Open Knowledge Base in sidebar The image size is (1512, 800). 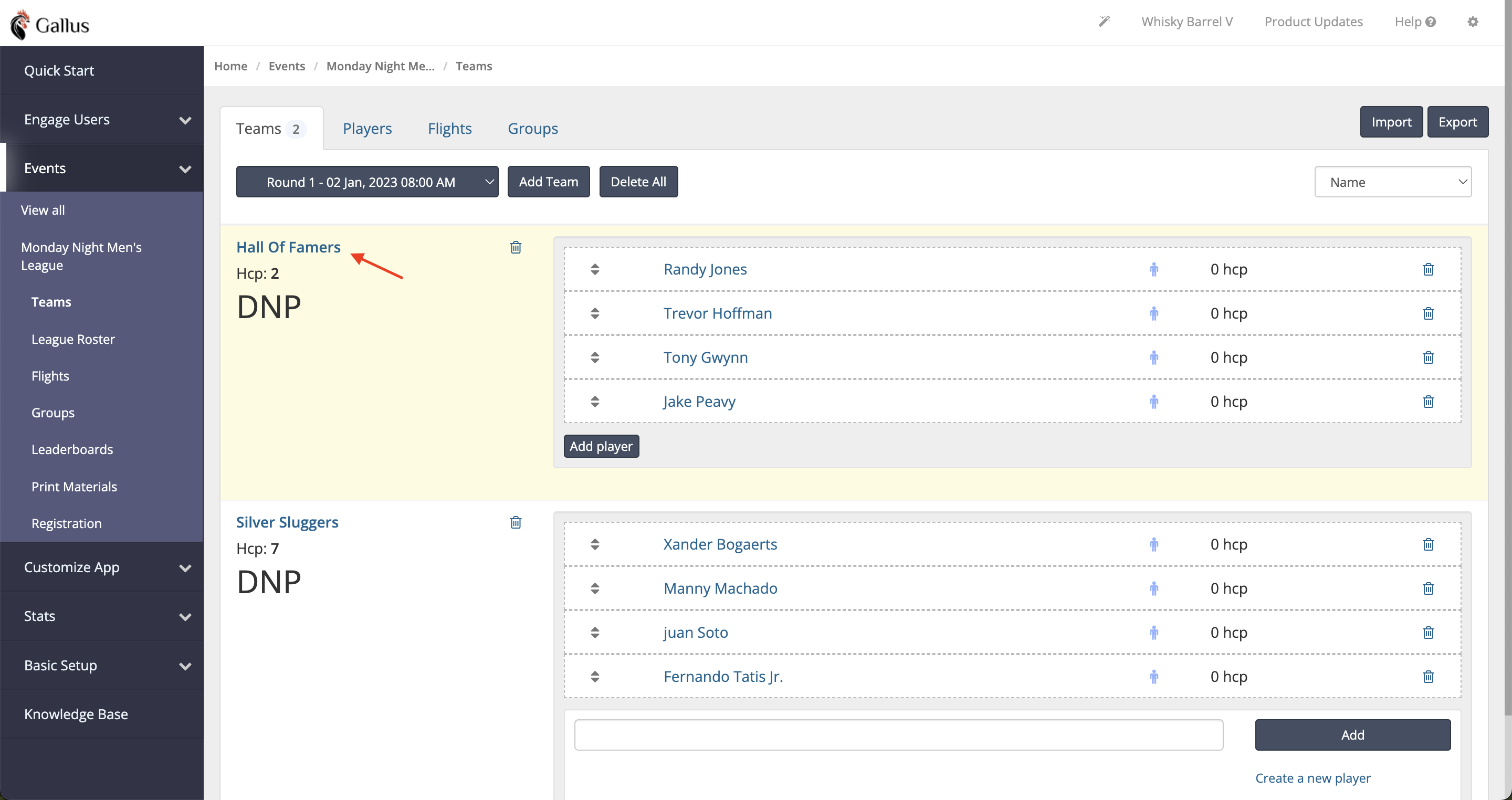coord(102,714)
